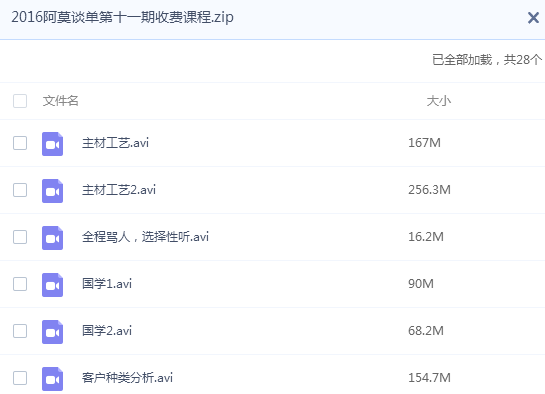Image resolution: width=545 pixels, height=394 pixels.
Task: Check the box for 主材工艺.avi
Action: point(20,143)
